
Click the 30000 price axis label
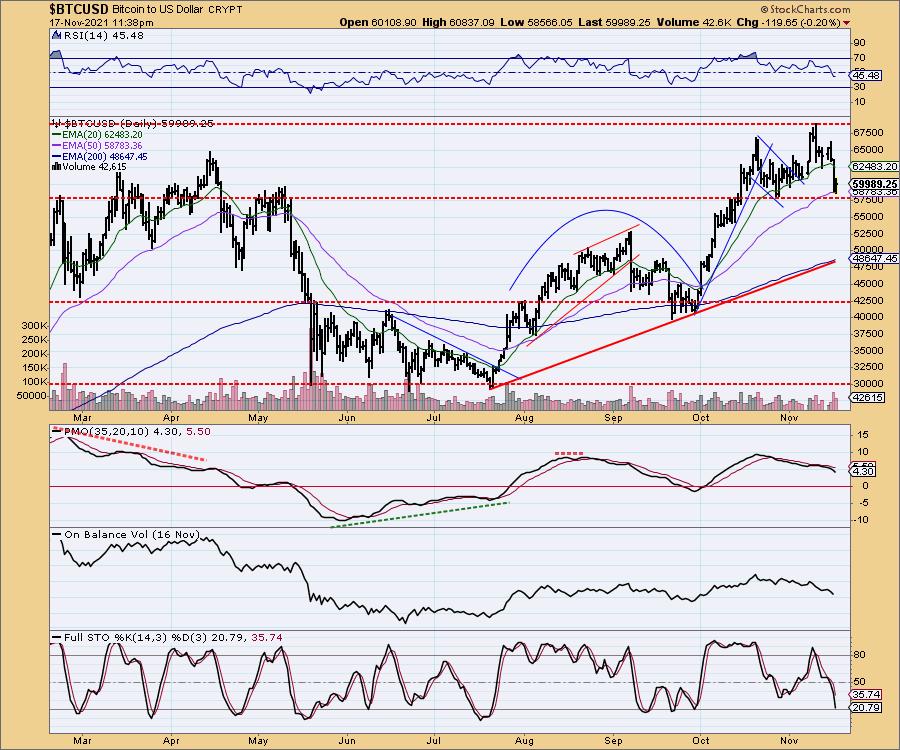tap(868, 383)
